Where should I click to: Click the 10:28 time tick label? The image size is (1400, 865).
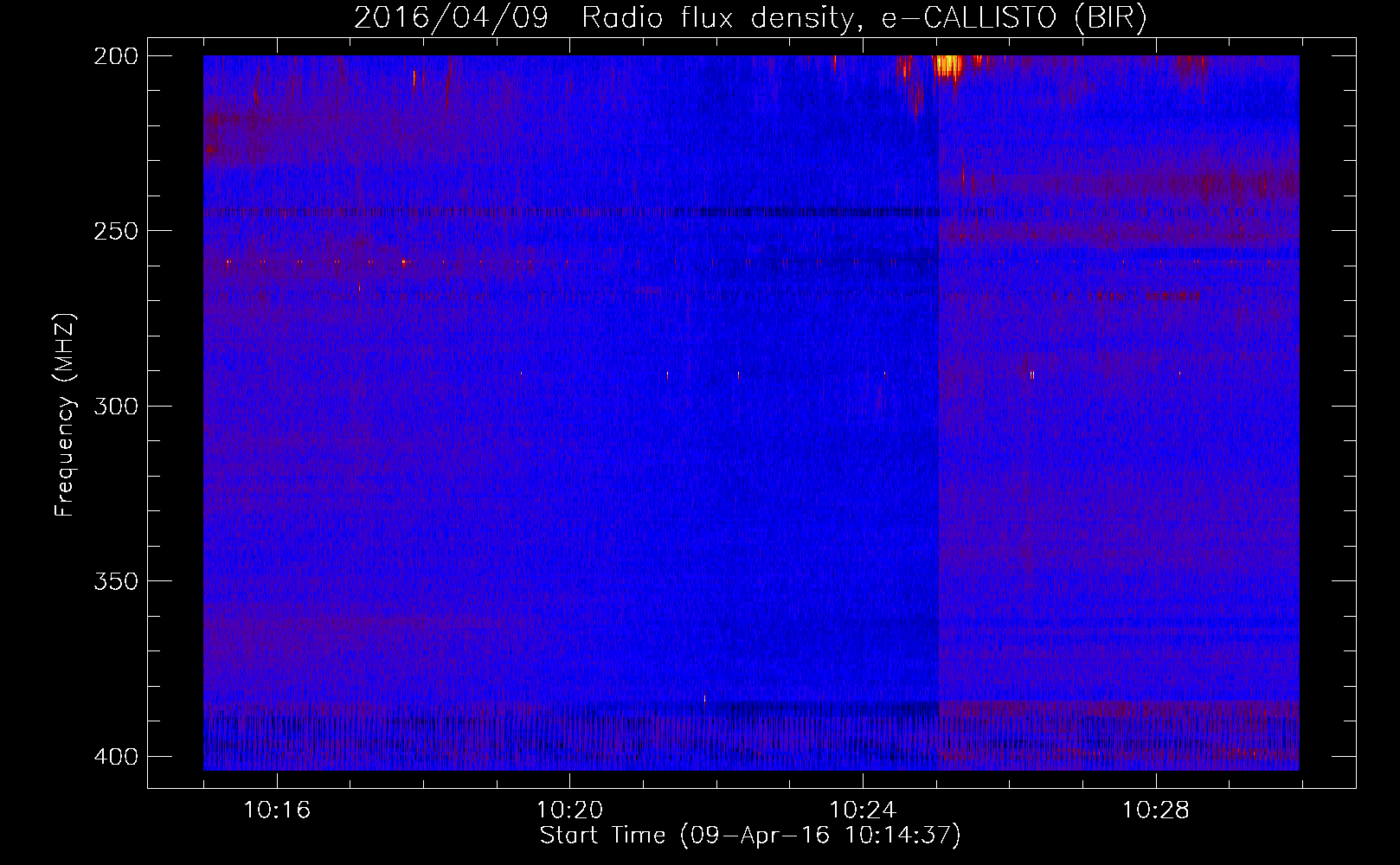point(1156,811)
